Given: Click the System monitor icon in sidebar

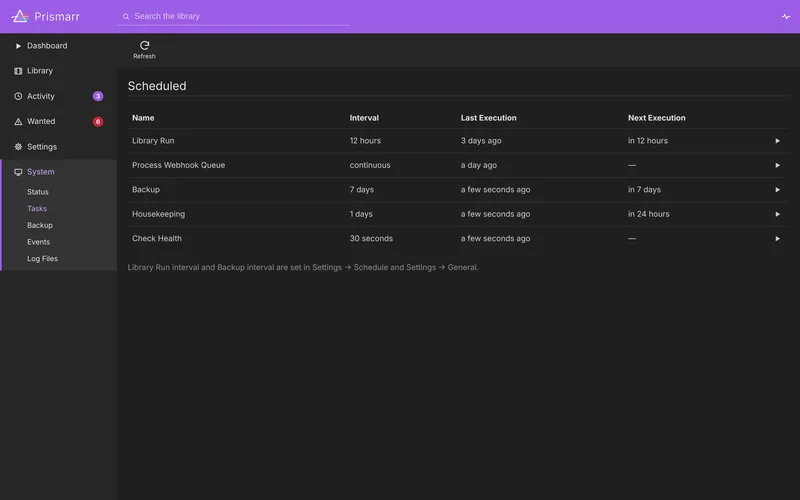Looking at the screenshot, I should coord(18,172).
